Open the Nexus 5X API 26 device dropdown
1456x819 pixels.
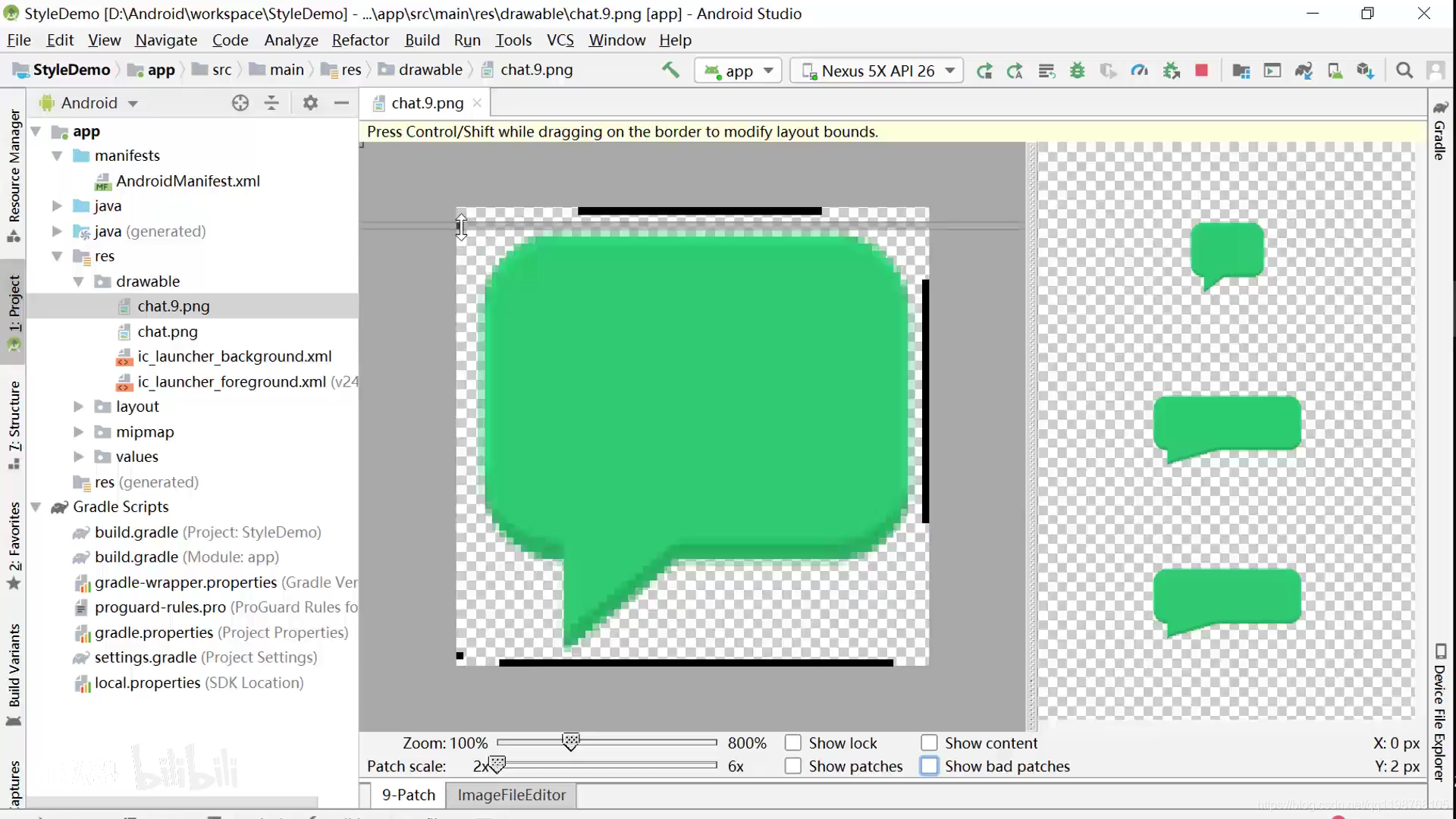pyautogui.click(x=877, y=69)
